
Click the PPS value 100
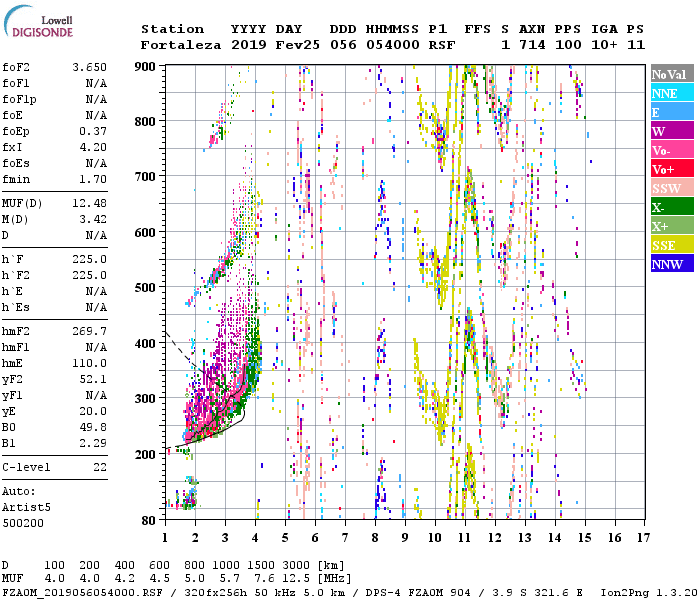pos(568,45)
